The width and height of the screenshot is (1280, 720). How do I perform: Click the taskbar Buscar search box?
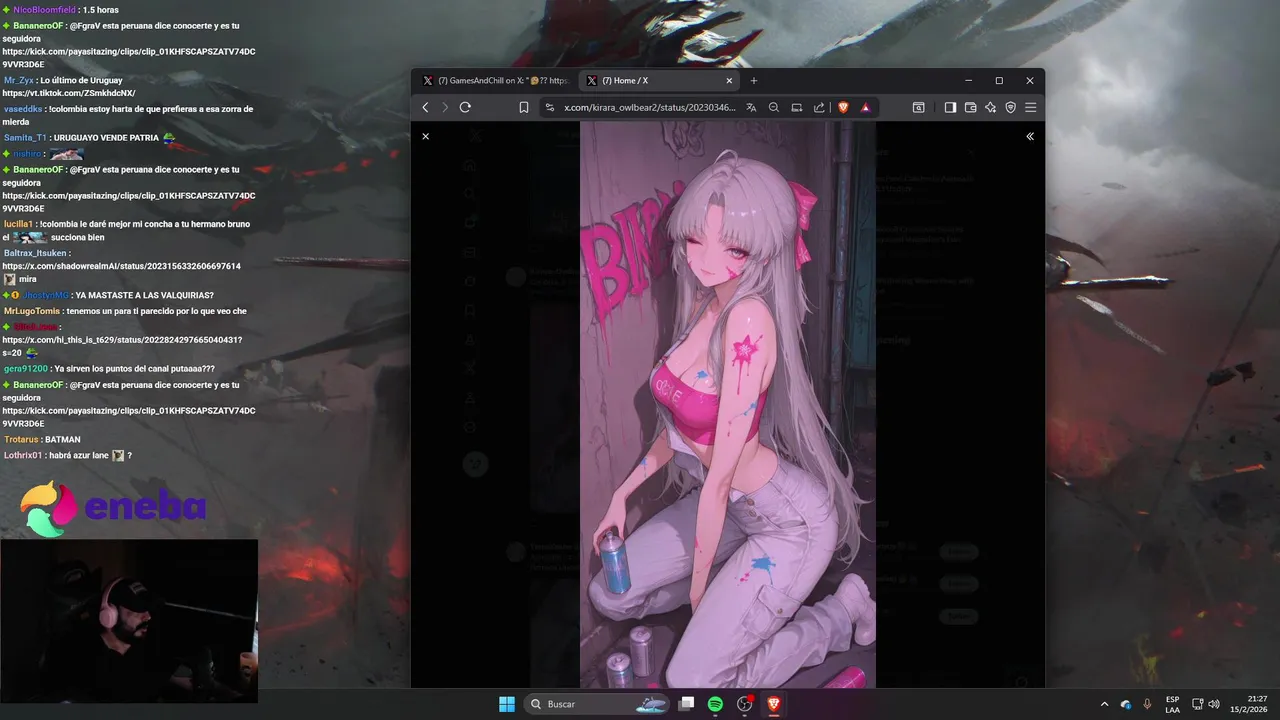pyautogui.click(x=596, y=704)
